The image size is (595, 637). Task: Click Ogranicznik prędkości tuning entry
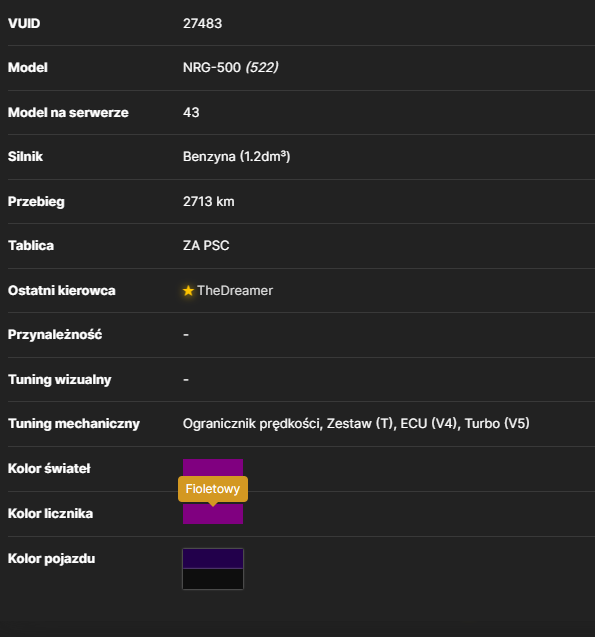click(x=252, y=424)
